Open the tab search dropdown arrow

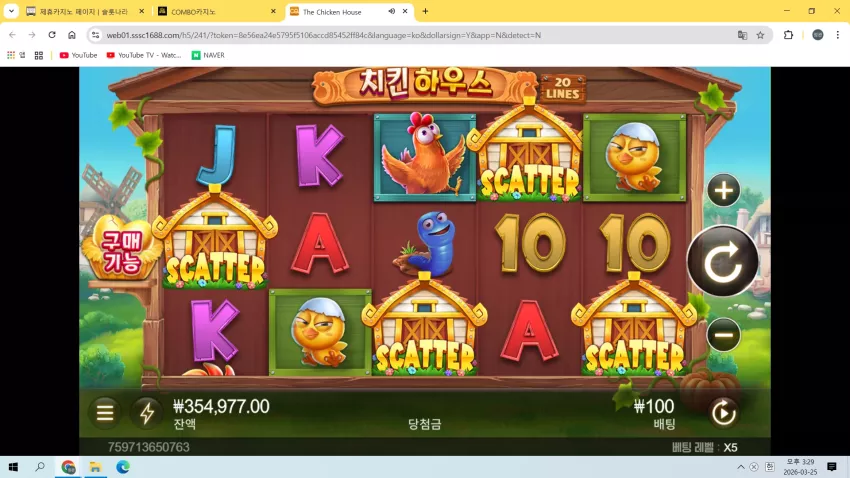pos(11,11)
